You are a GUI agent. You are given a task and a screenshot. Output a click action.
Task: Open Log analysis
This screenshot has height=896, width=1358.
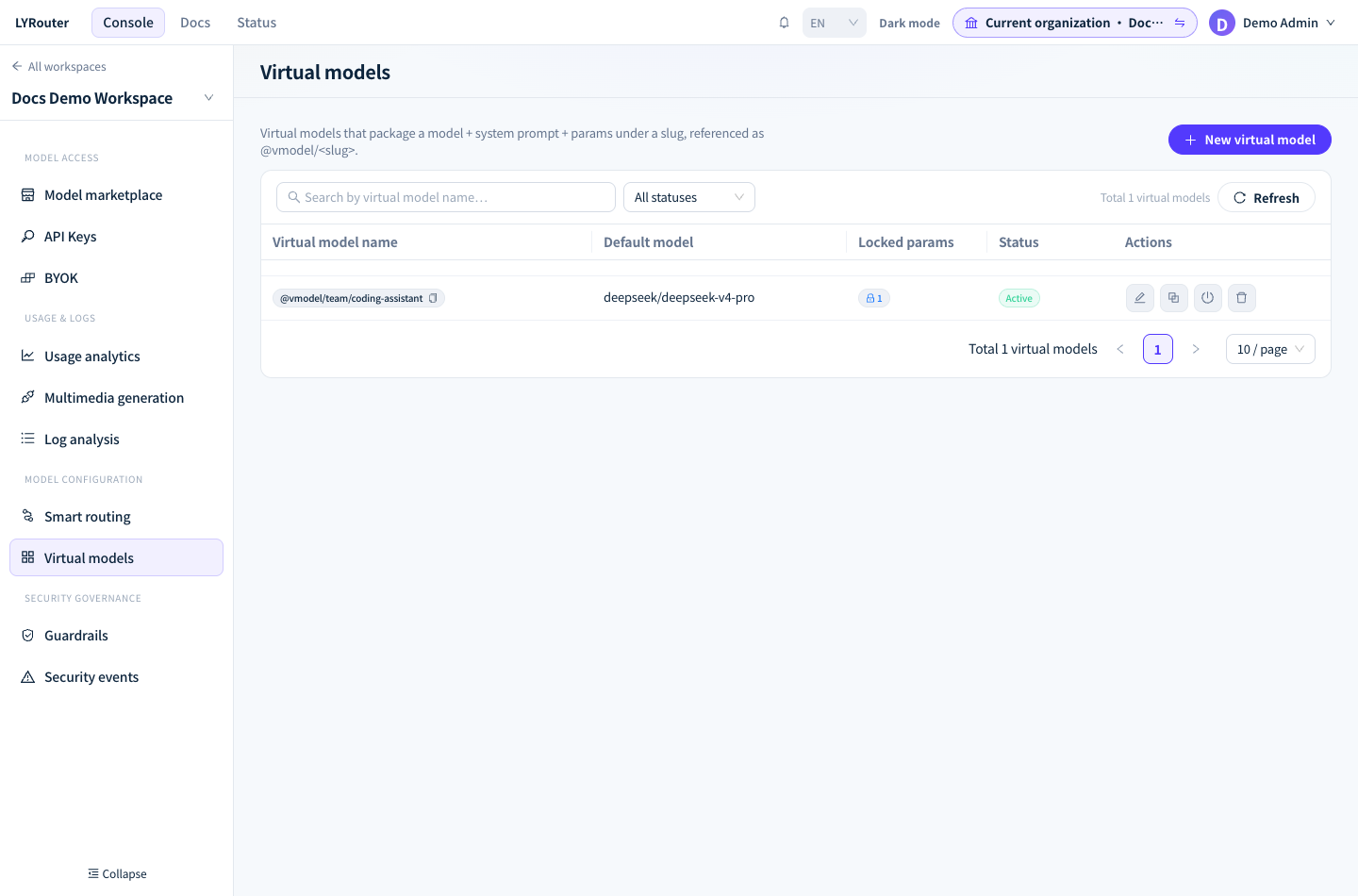click(x=116, y=440)
